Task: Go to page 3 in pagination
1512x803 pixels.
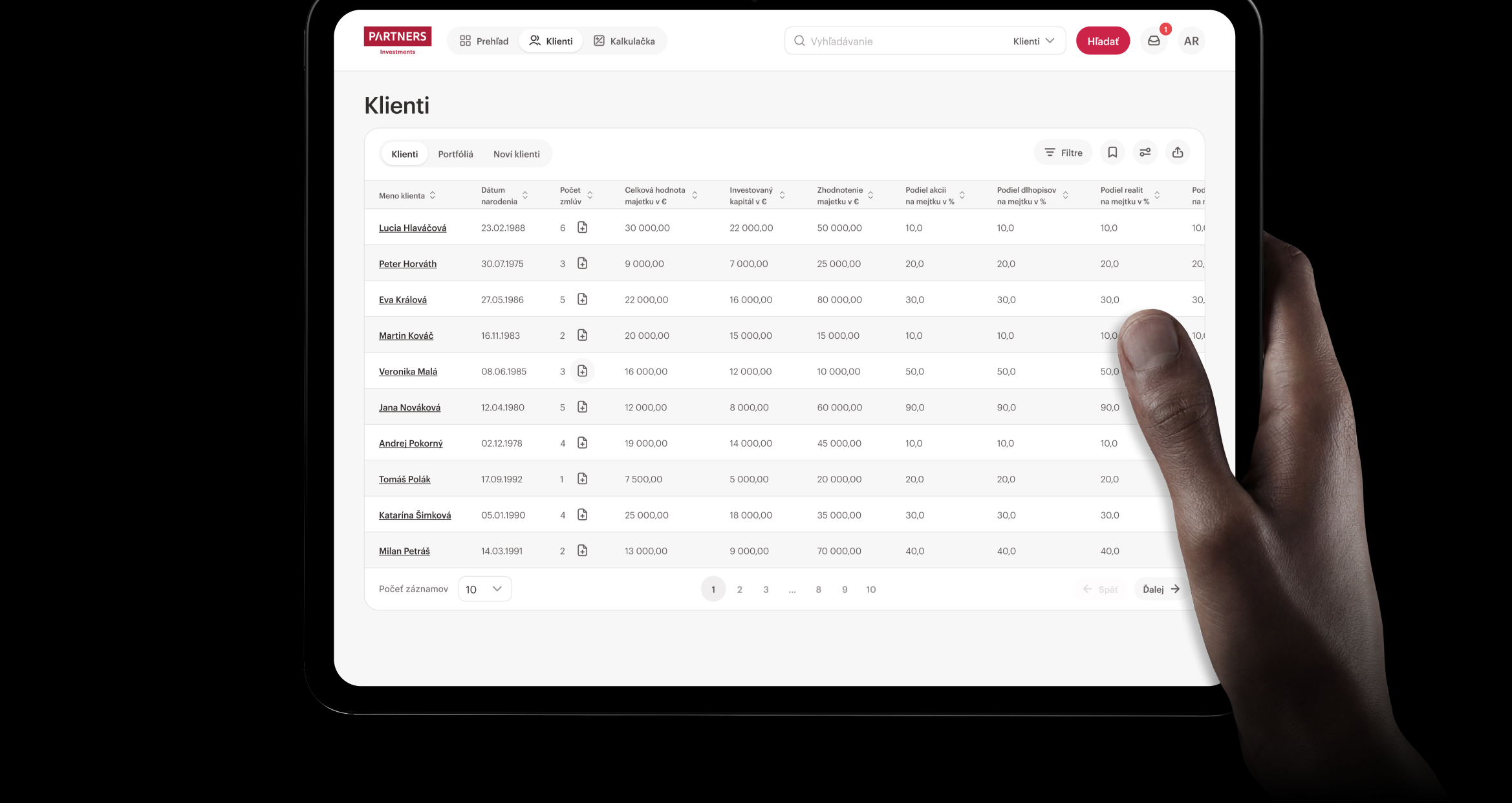Action: point(766,589)
